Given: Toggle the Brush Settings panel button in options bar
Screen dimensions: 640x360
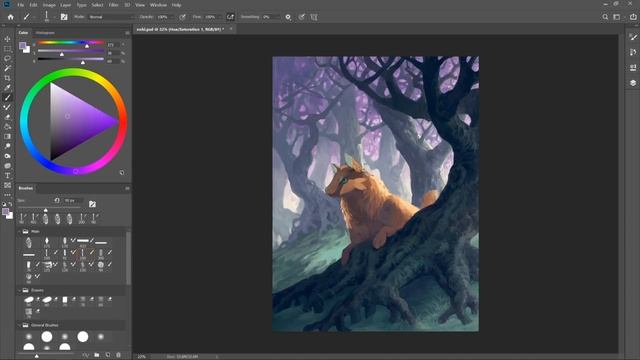Looking at the screenshot, I should (64, 17).
